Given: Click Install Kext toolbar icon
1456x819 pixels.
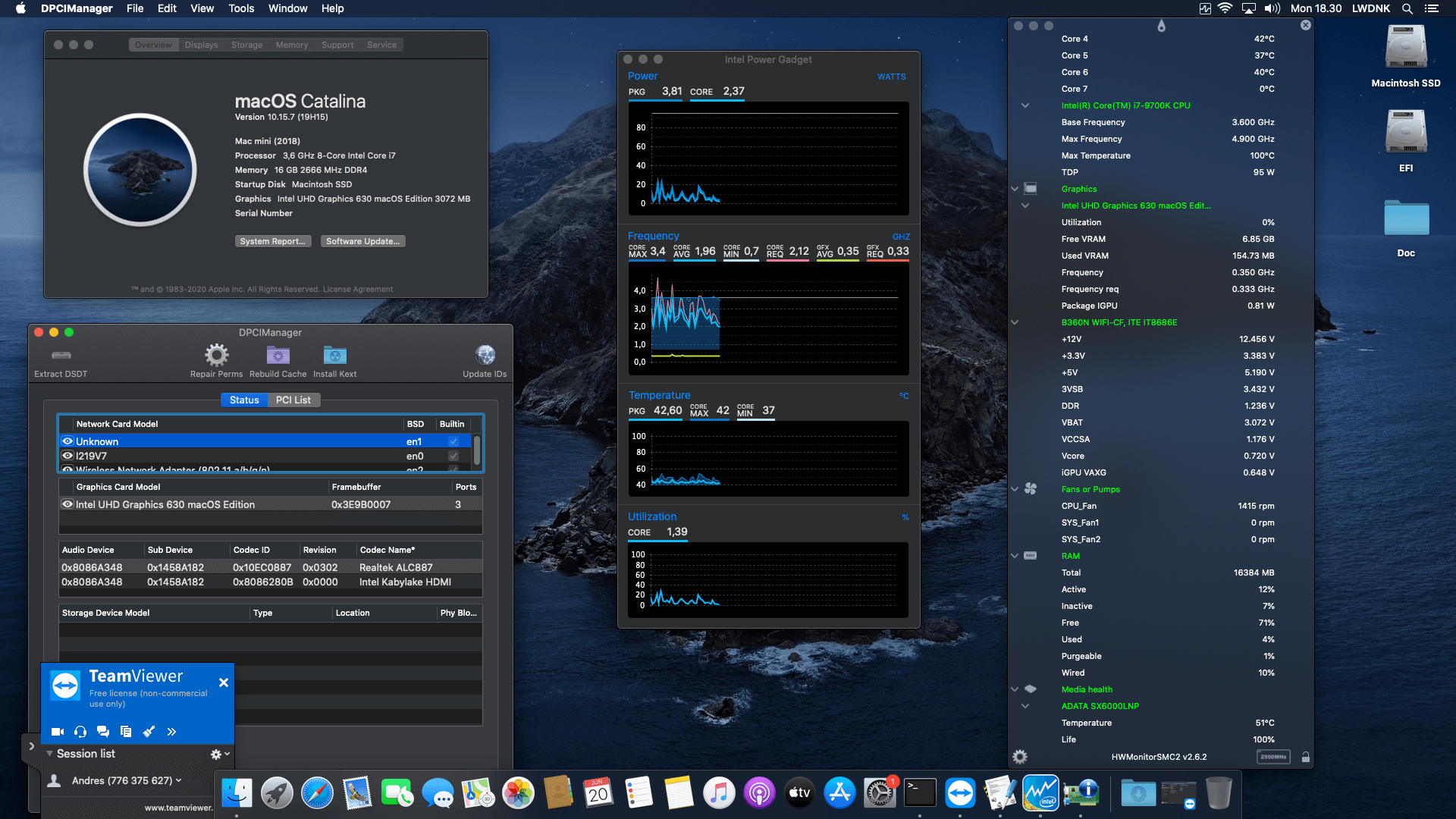Looking at the screenshot, I should pyautogui.click(x=335, y=355).
